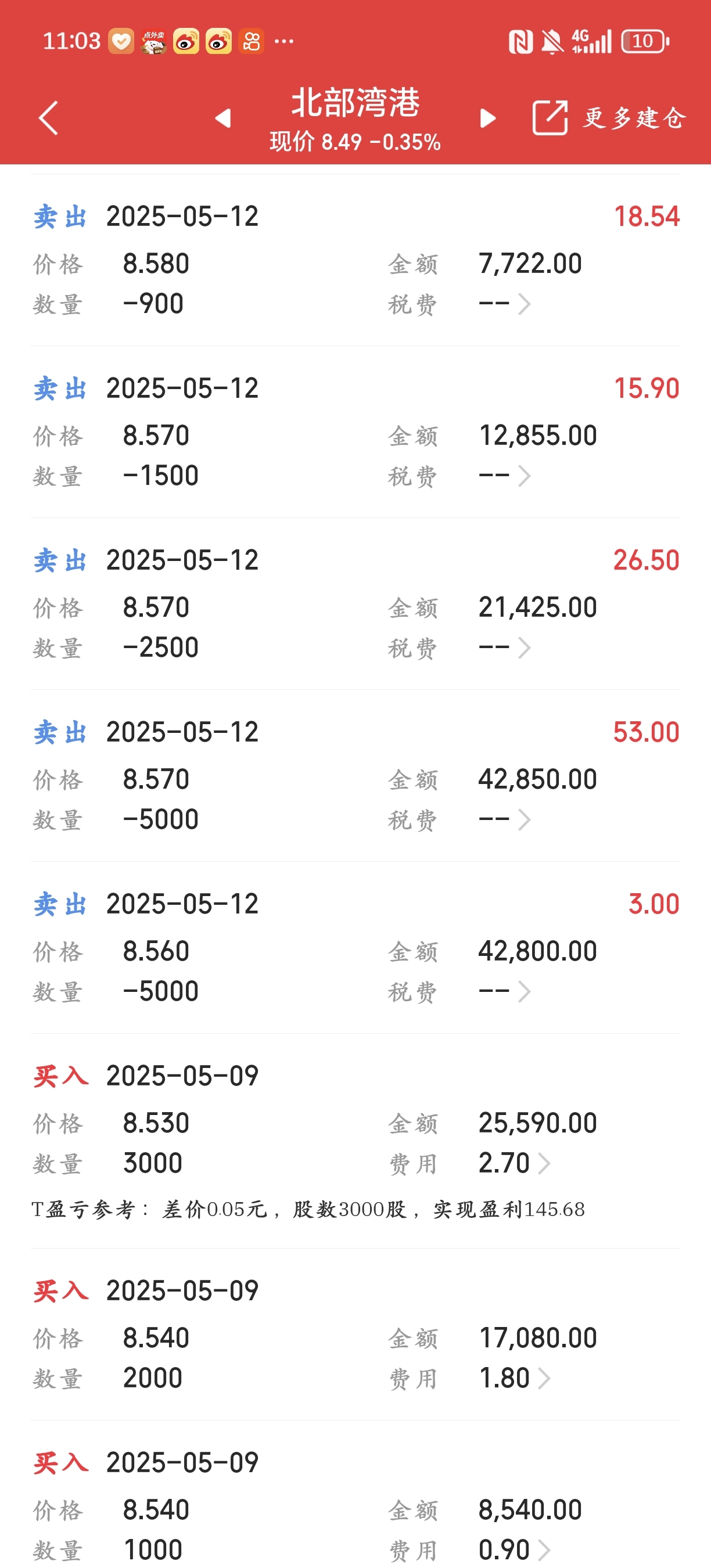Tap the back arrow in the header
The height and width of the screenshot is (1568, 711).
(48, 118)
